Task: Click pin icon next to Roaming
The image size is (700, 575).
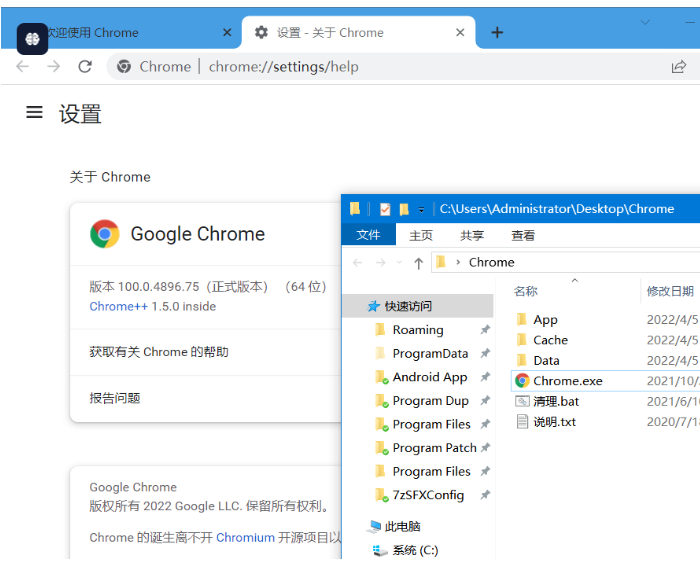Action: (x=485, y=330)
